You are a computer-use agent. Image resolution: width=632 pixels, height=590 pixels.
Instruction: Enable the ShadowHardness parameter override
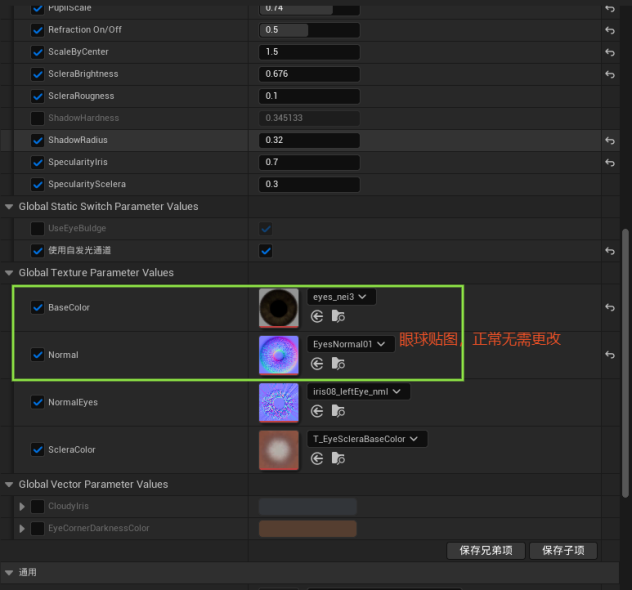38,118
